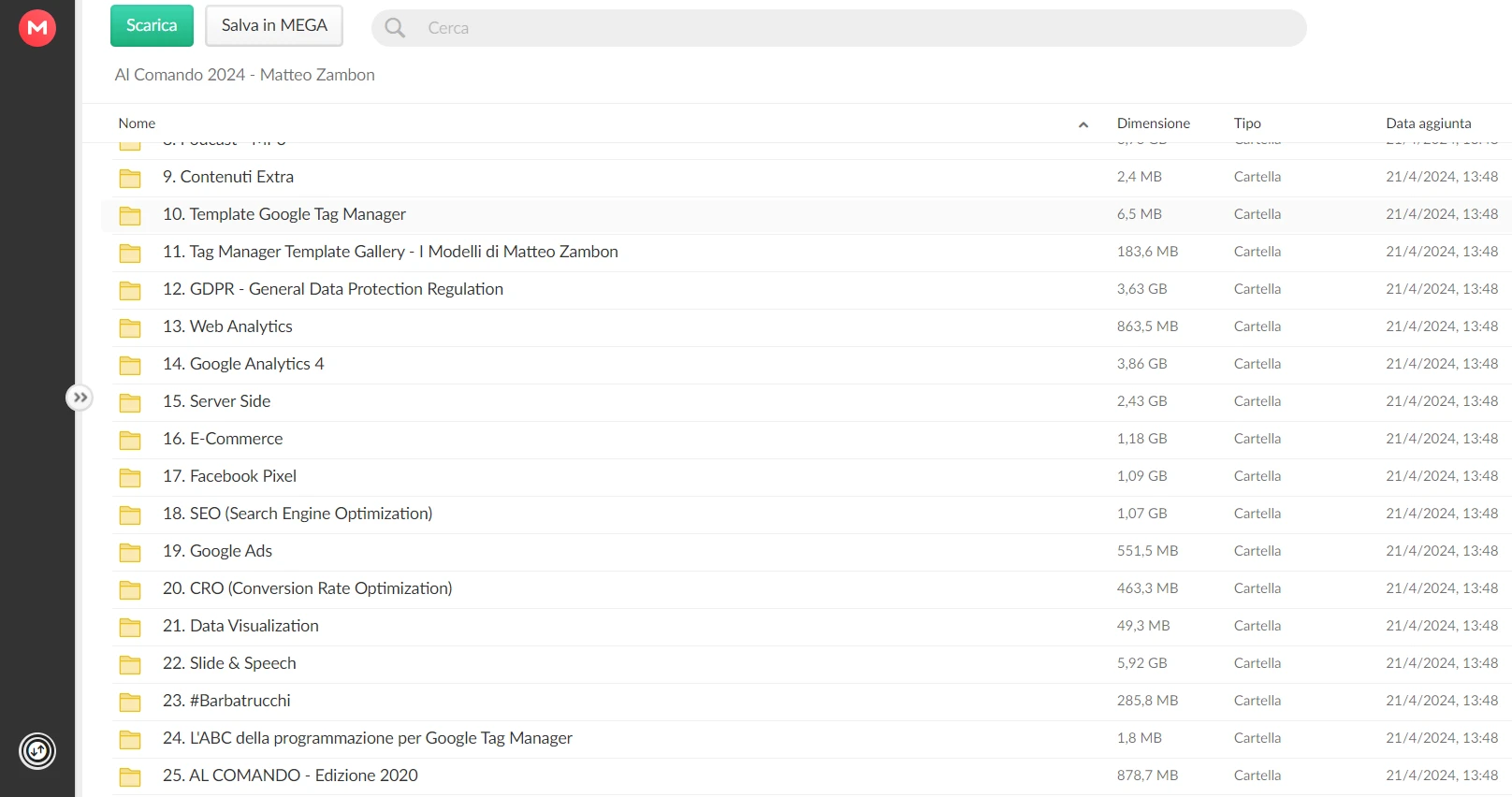1512x797 pixels.
Task: Sort by the Tipo column header
Action: (x=1247, y=123)
